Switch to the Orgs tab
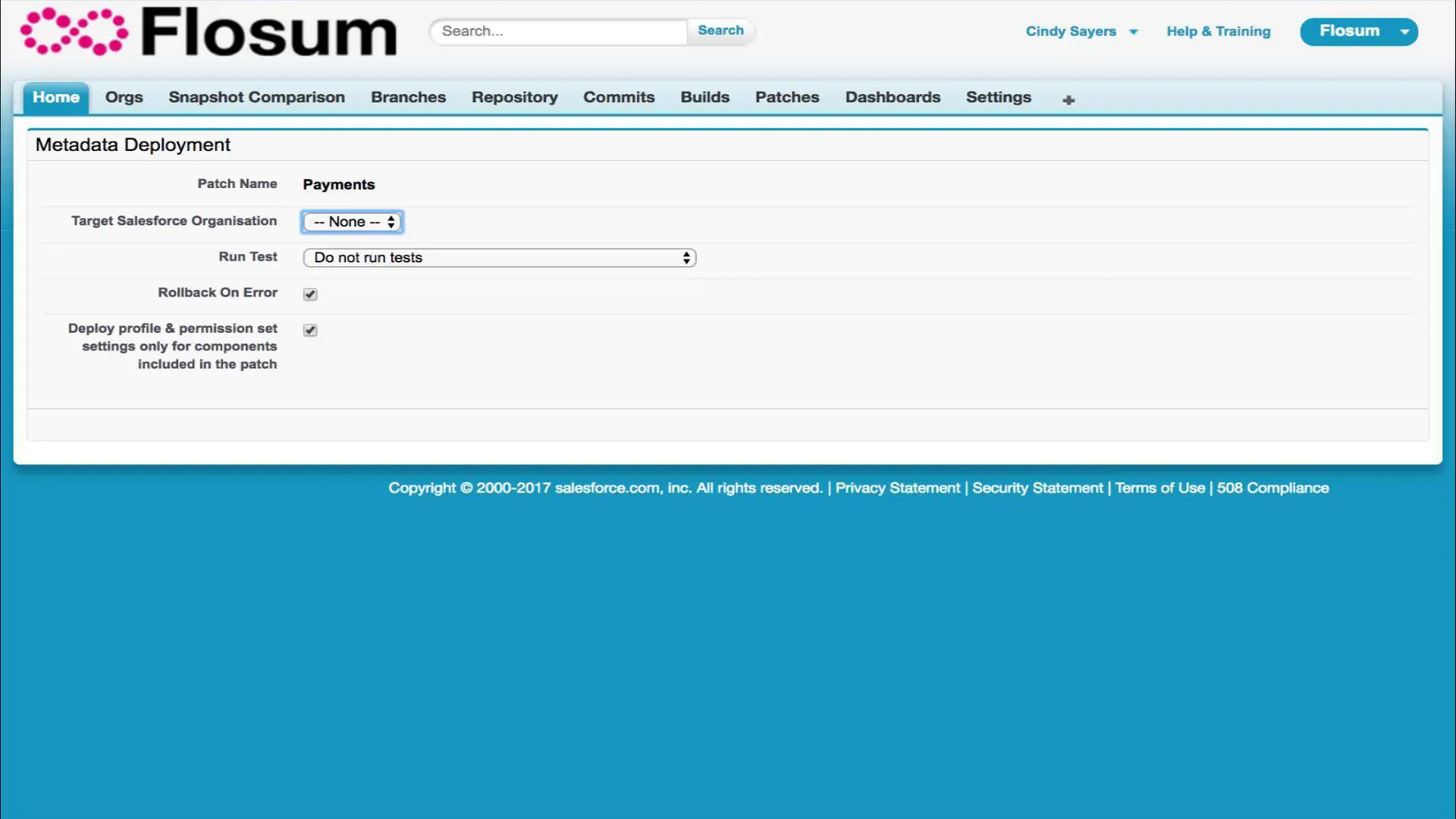 124,98
